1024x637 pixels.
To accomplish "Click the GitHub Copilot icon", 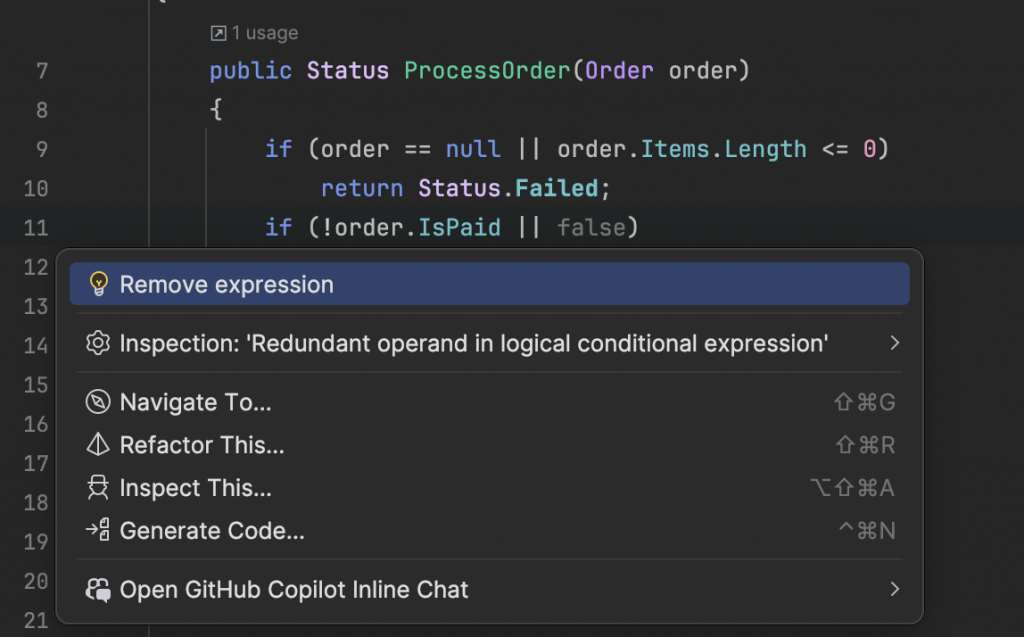I will (x=98, y=590).
